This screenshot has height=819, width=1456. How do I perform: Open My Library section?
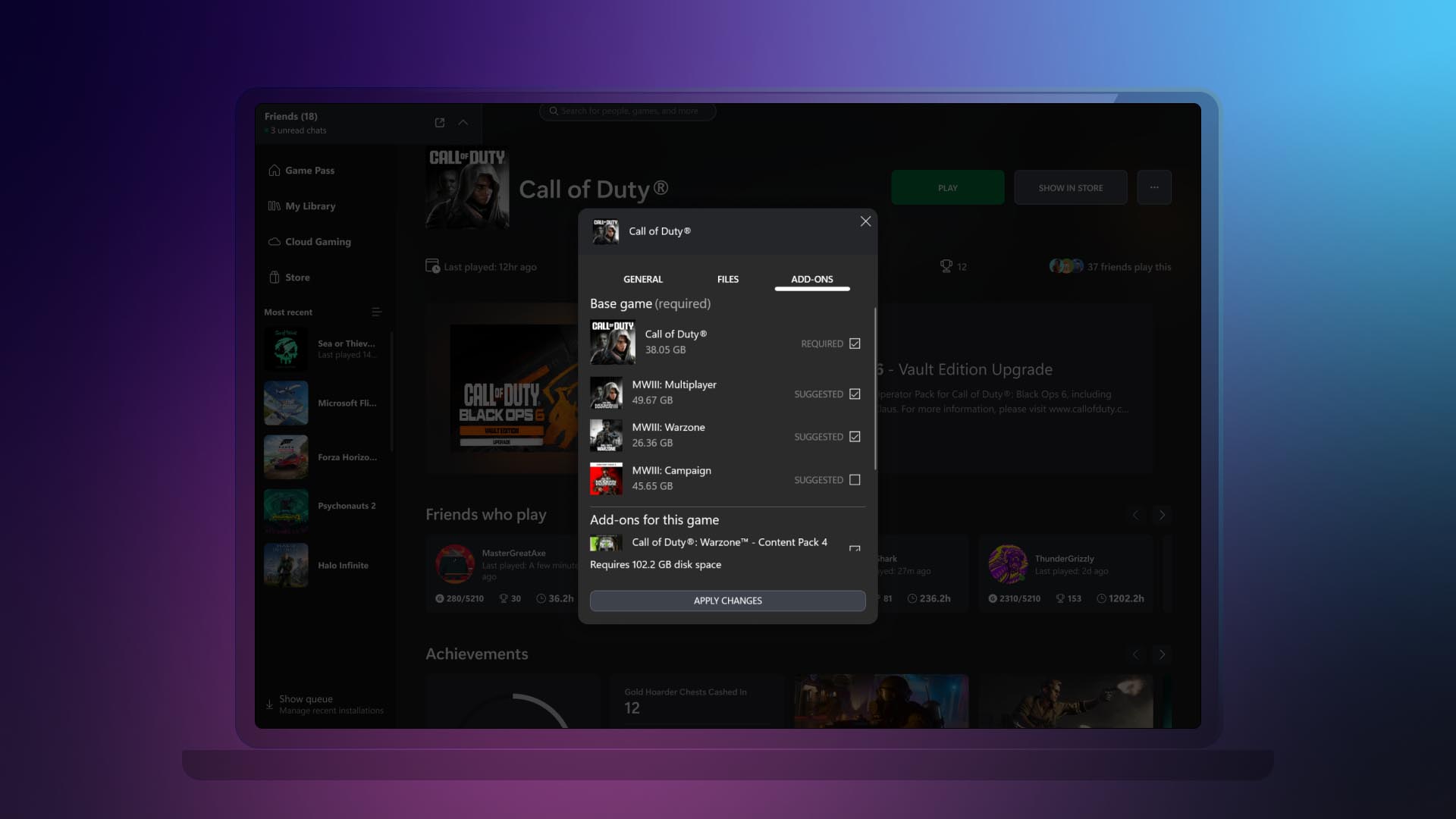(x=310, y=205)
